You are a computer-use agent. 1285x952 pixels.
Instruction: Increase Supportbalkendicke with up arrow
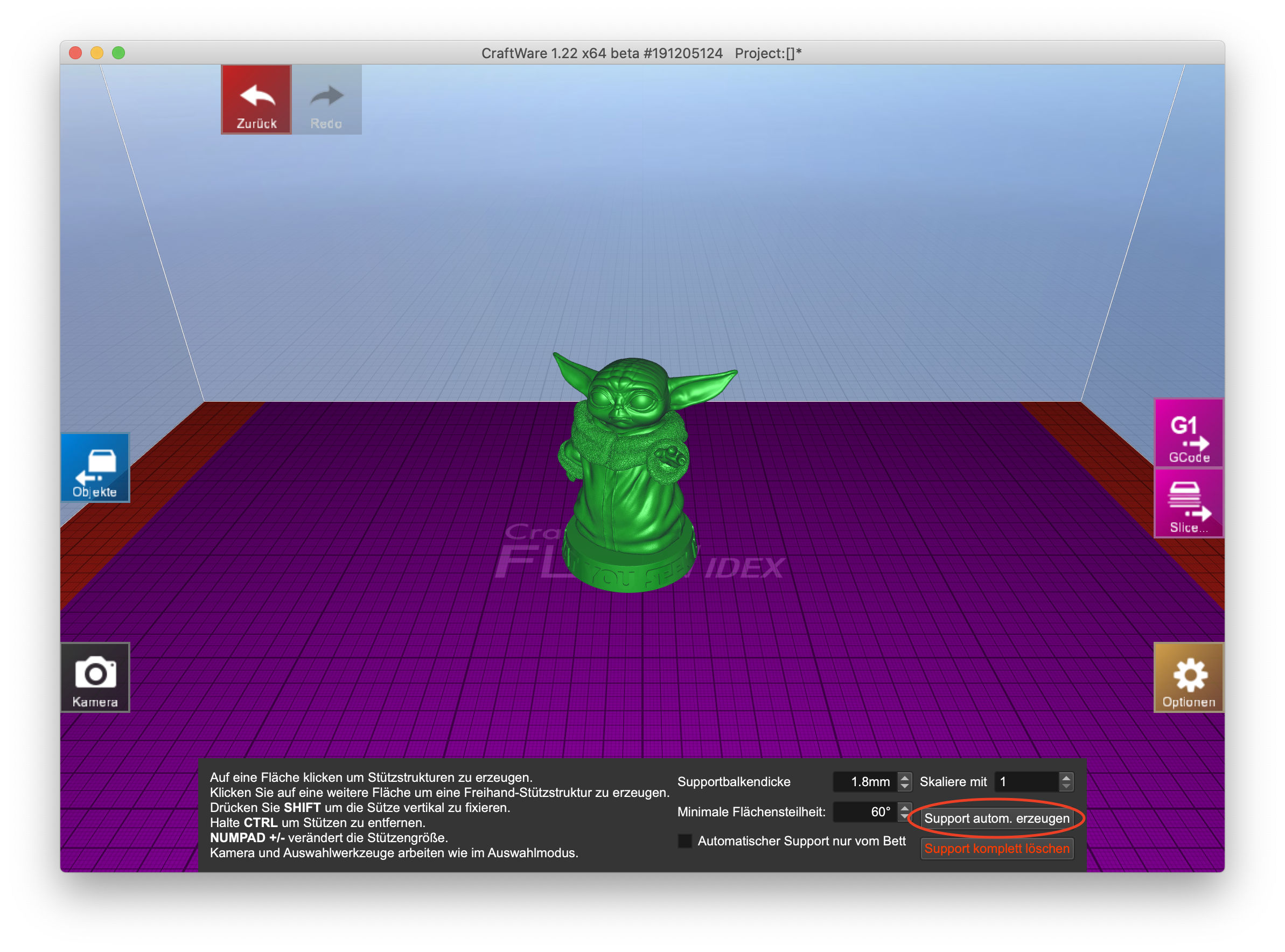[x=905, y=777]
